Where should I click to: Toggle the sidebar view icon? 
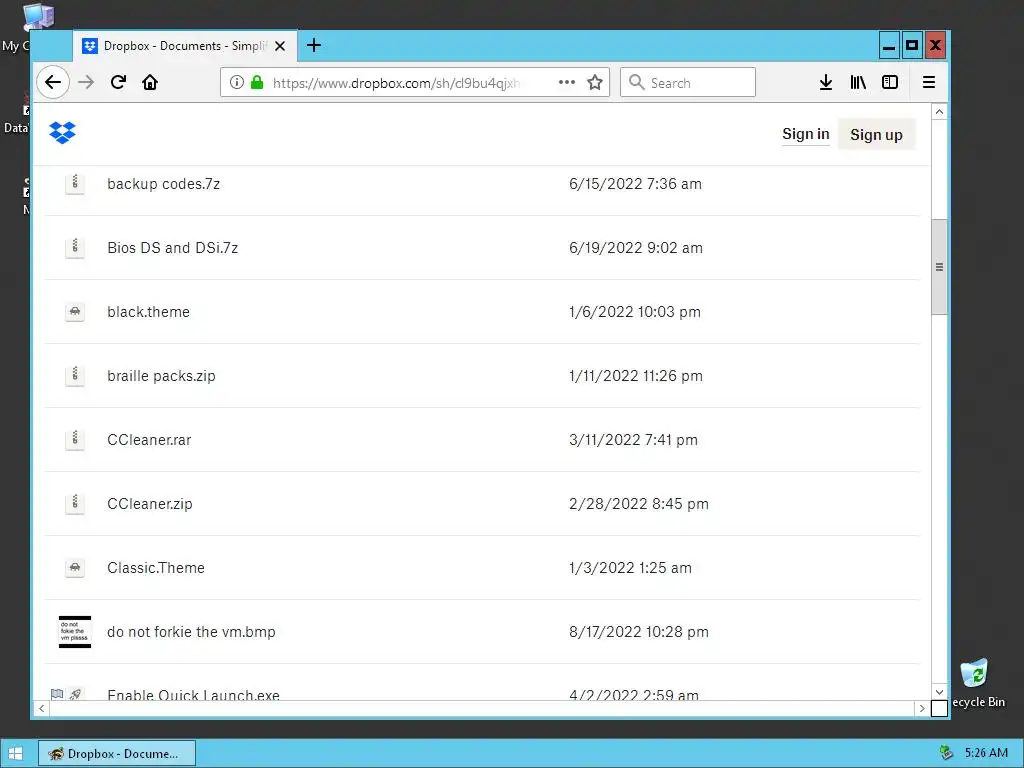pos(889,82)
